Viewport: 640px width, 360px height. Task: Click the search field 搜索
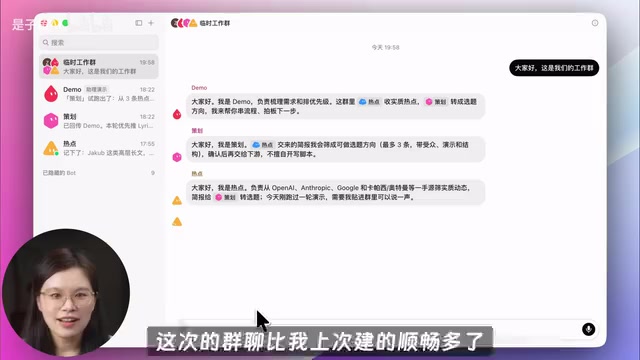pyautogui.click(x=99, y=42)
